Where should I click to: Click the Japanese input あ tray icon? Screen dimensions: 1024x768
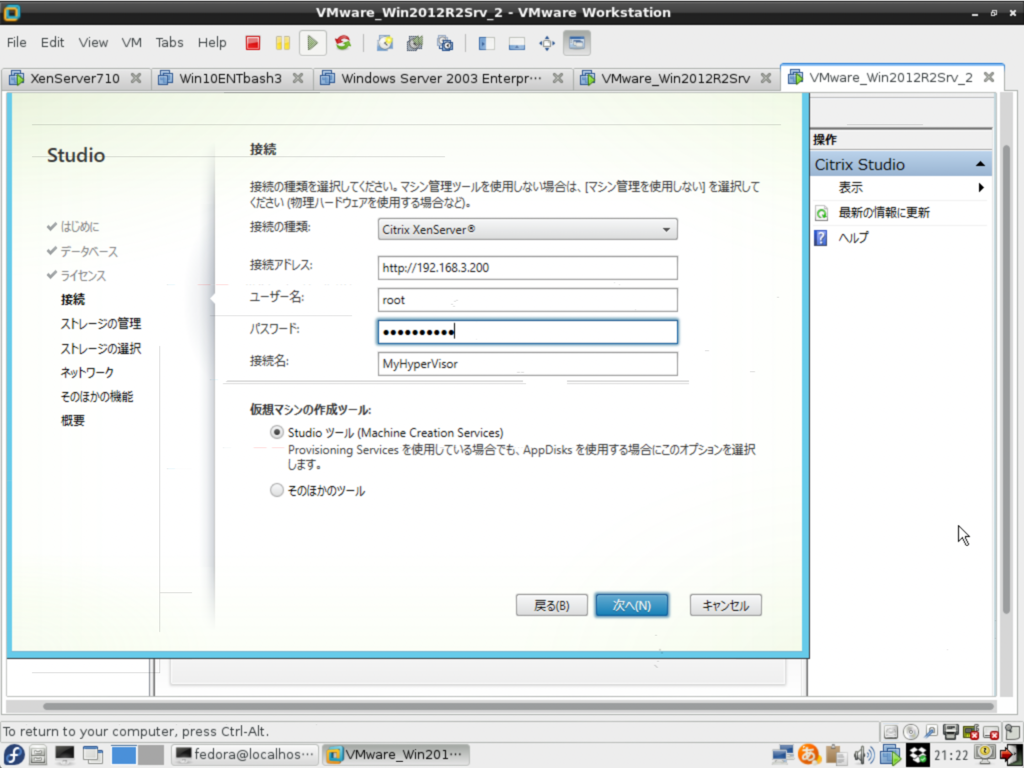808,754
